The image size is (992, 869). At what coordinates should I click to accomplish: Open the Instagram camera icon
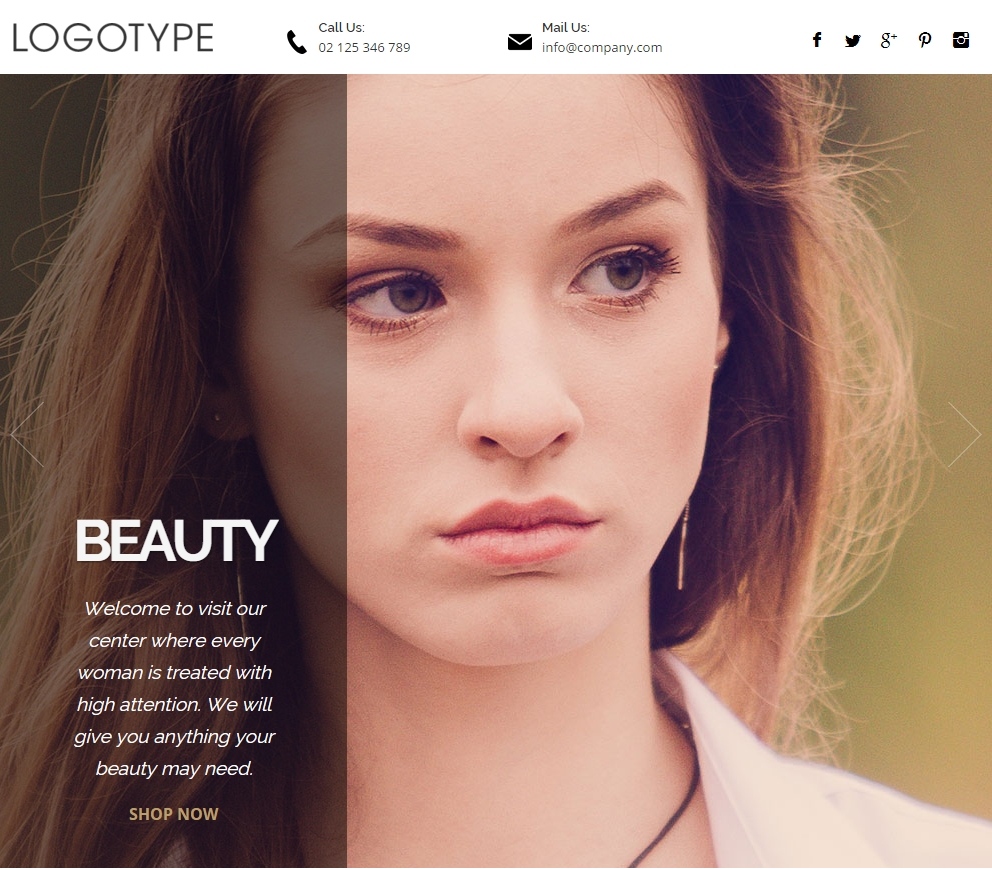(961, 40)
